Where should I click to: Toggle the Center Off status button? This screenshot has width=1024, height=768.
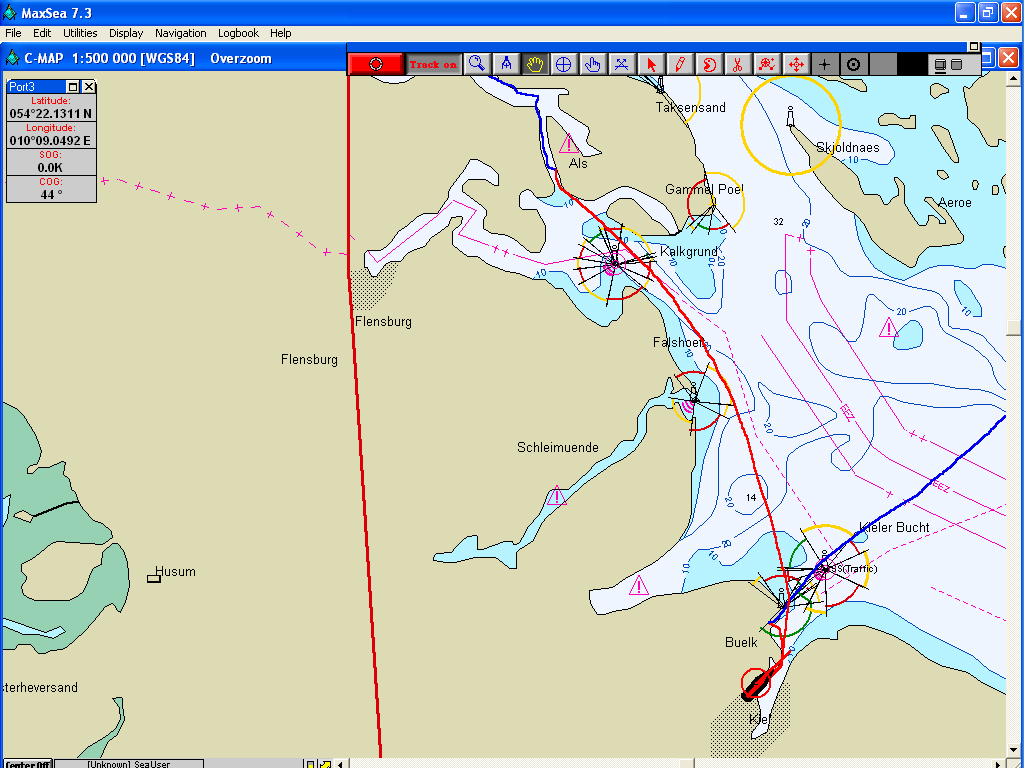[28, 764]
